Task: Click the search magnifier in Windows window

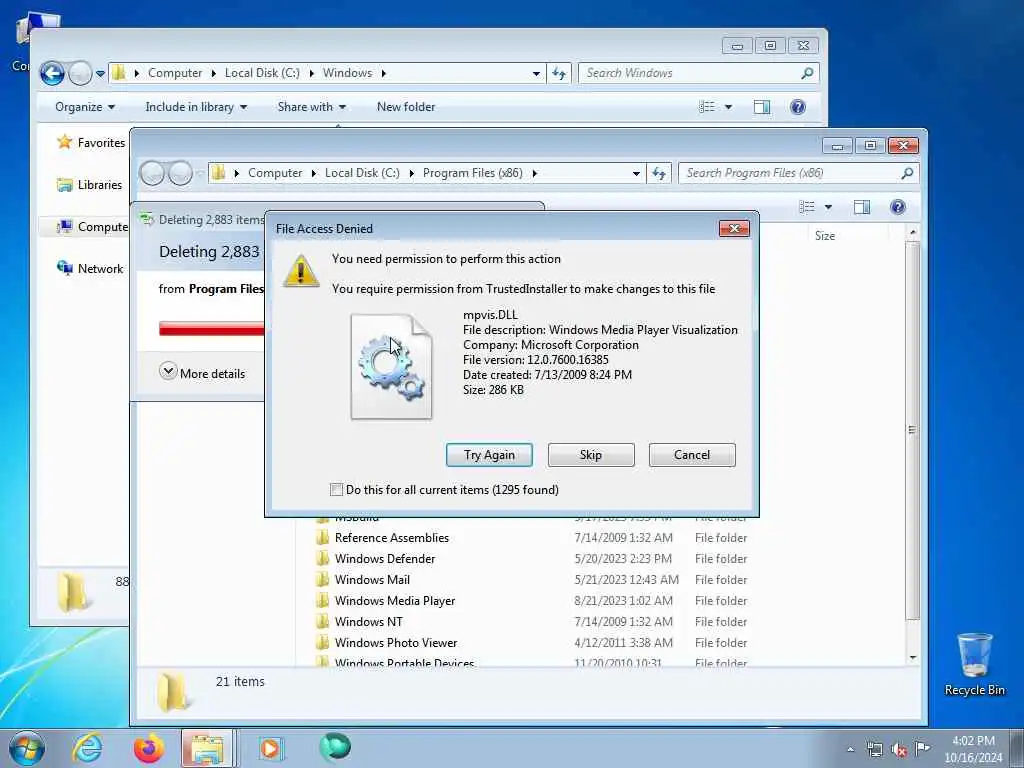Action: 807,73
